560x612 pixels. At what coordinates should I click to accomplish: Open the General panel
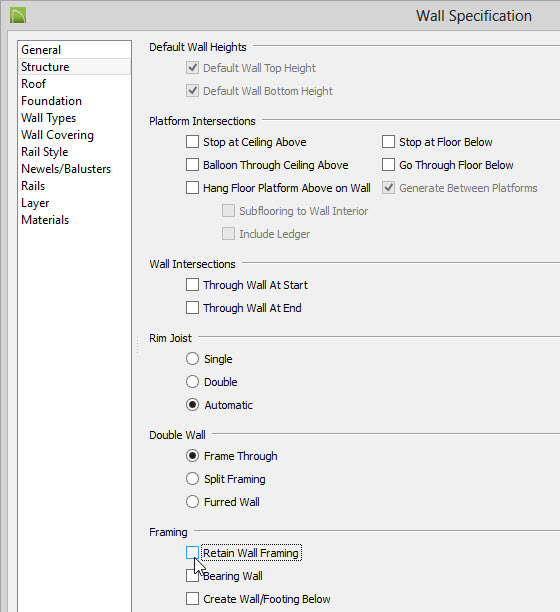(41, 50)
